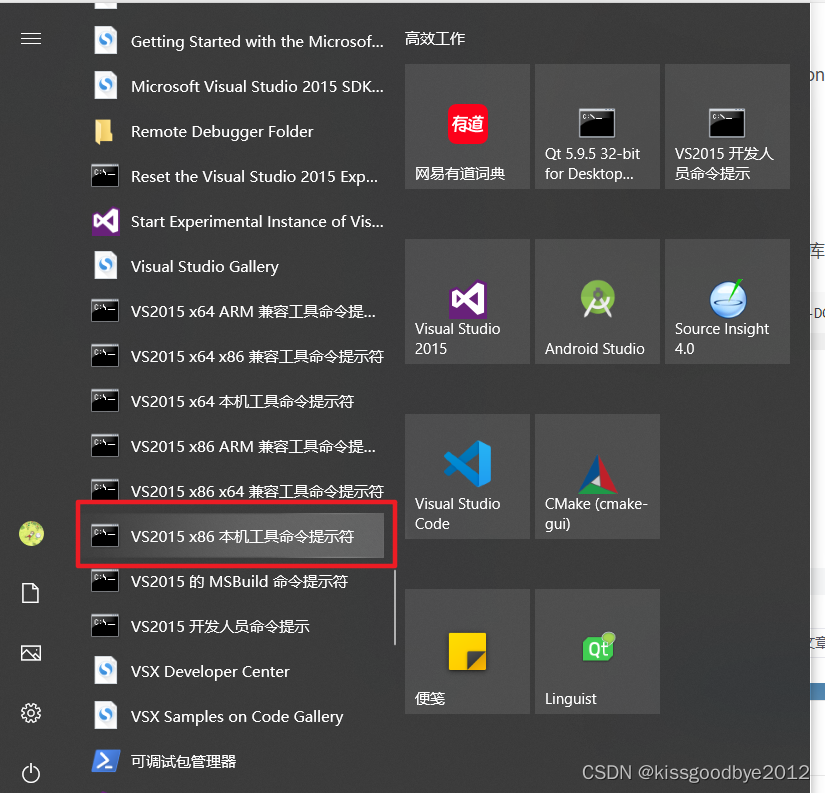Image resolution: width=825 pixels, height=793 pixels.
Task: Click the PowerShell icon for 可调试包管理器
Action: (105, 761)
